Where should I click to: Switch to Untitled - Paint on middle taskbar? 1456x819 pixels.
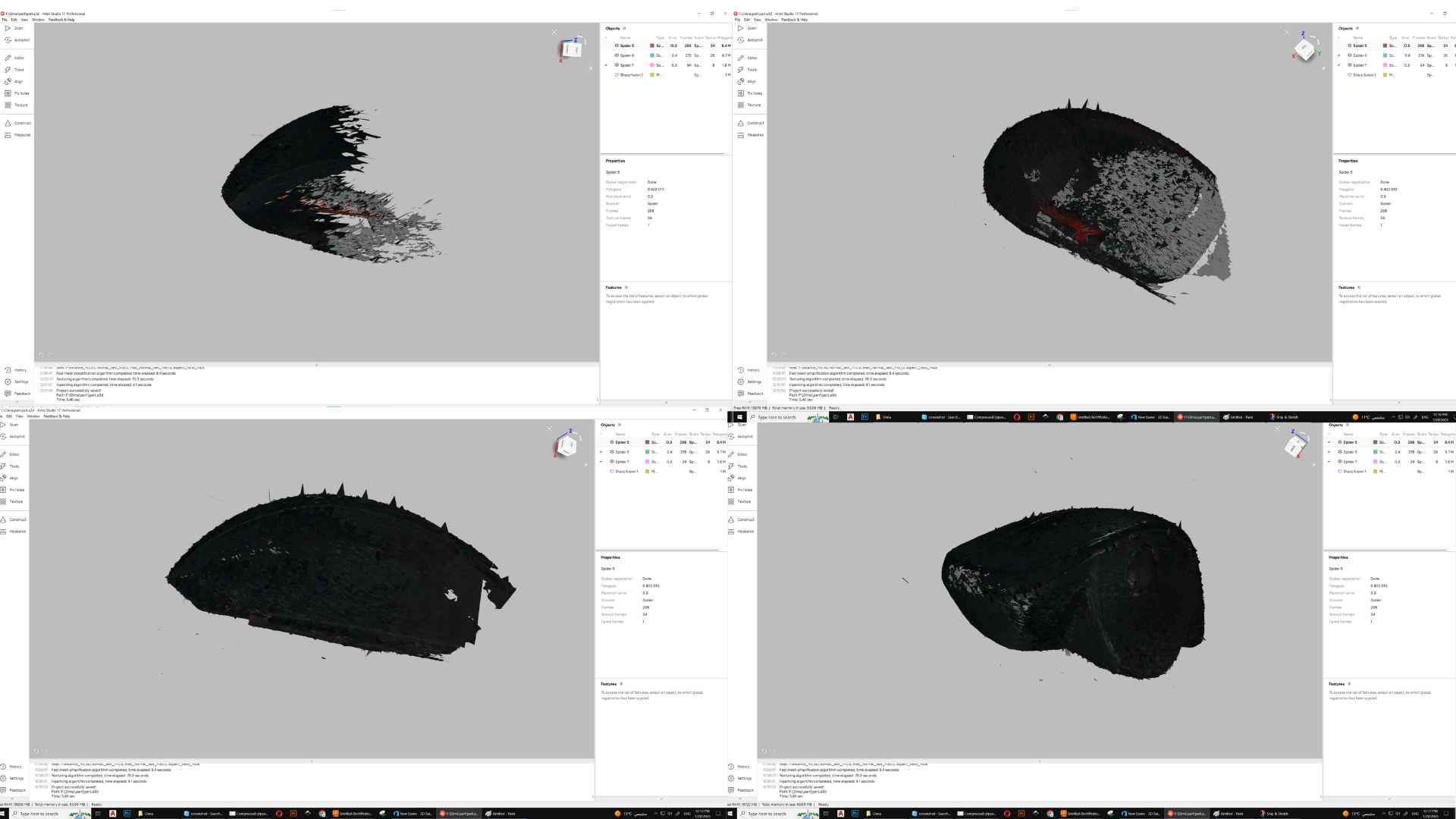pos(1238,417)
